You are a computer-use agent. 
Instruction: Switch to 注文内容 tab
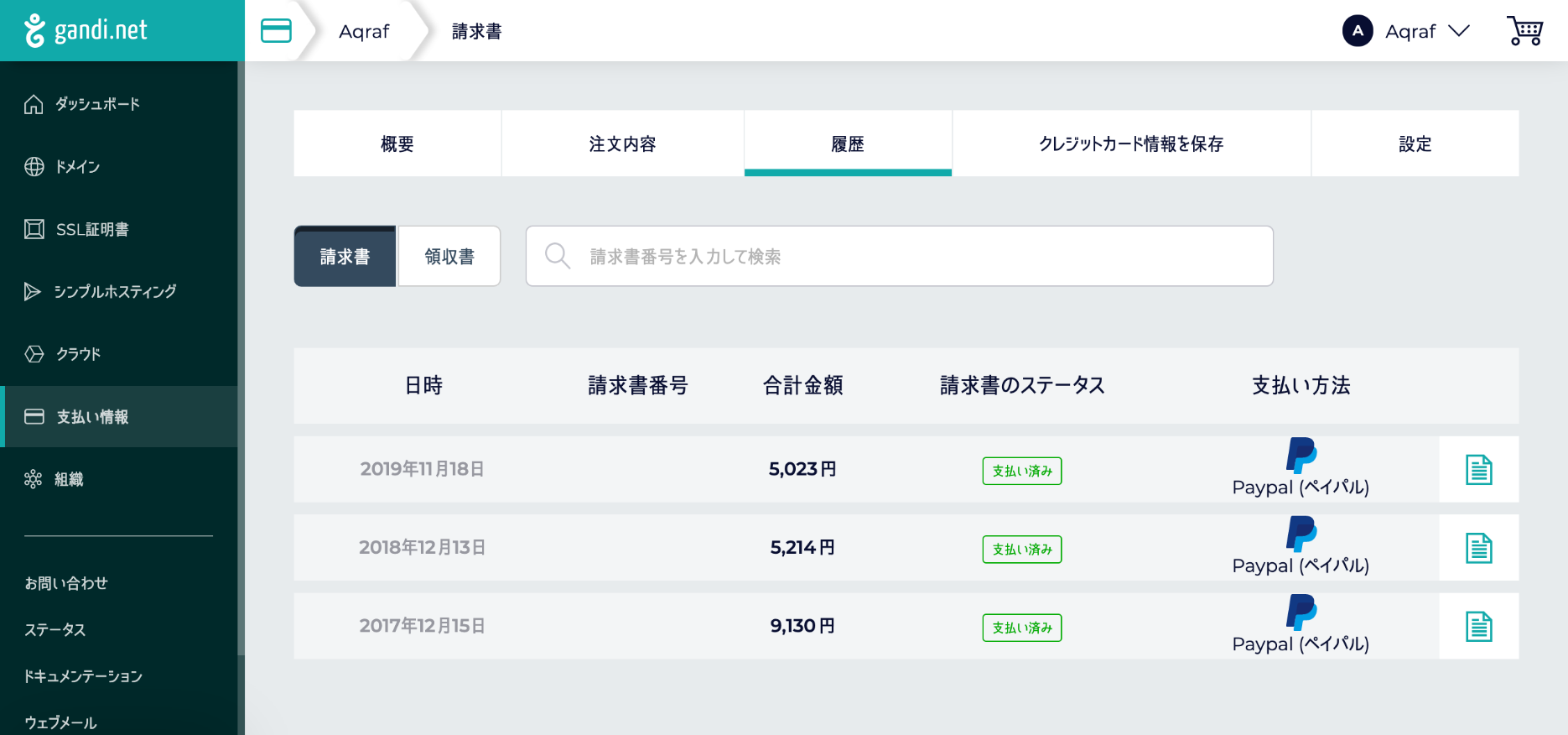pyautogui.click(x=622, y=144)
